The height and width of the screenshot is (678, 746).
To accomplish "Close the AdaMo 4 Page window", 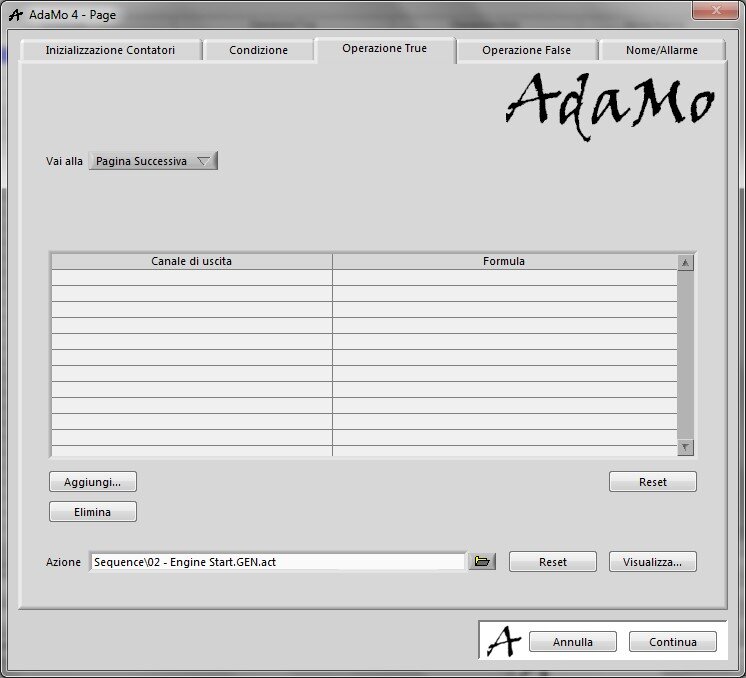I will click(714, 10).
